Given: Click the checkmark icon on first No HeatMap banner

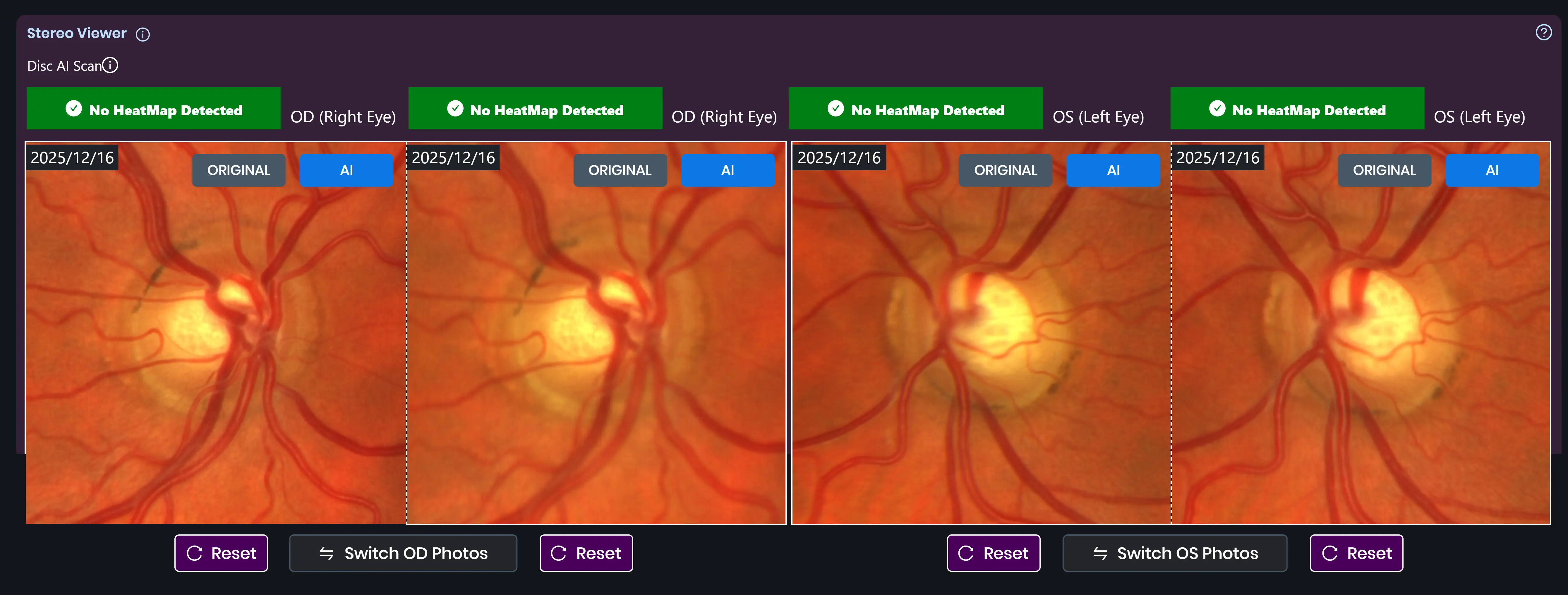Looking at the screenshot, I should (73, 109).
